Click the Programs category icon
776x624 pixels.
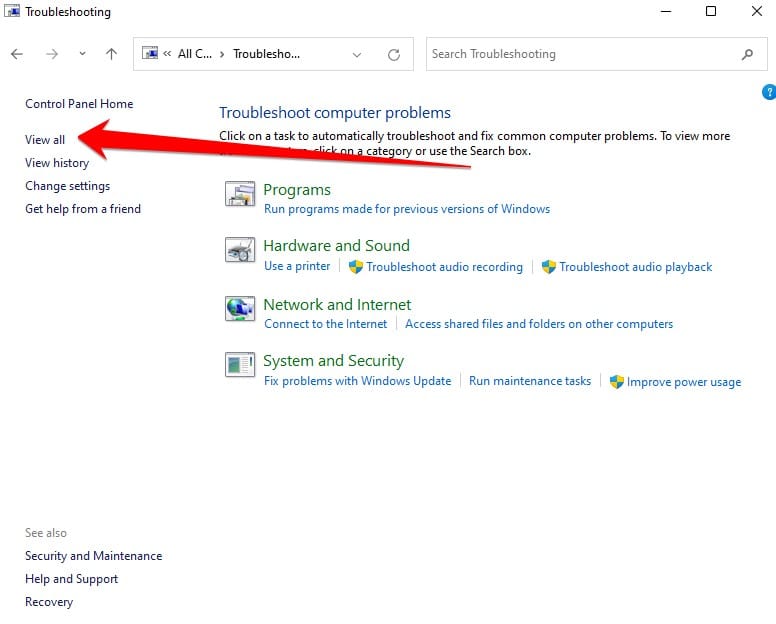click(x=240, y=193)
